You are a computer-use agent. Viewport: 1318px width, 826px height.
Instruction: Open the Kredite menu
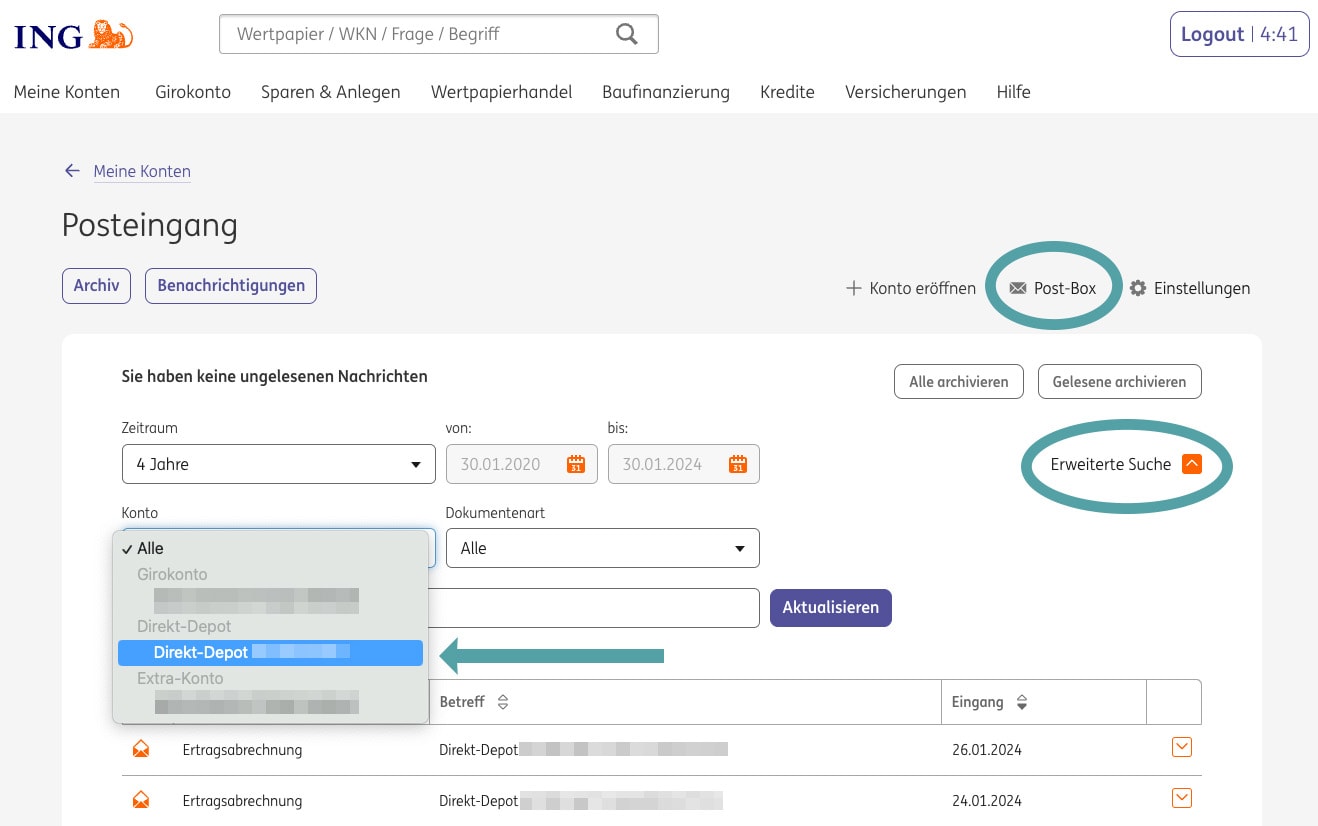click(x=787, y=92)
